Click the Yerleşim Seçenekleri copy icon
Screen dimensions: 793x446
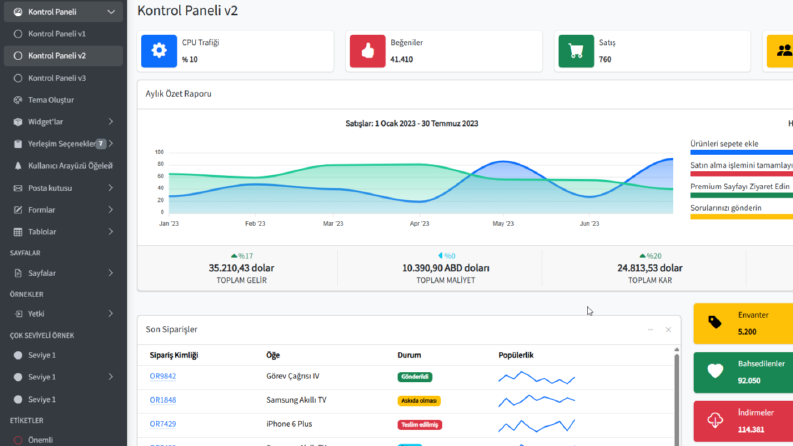(x=18, y=144)
